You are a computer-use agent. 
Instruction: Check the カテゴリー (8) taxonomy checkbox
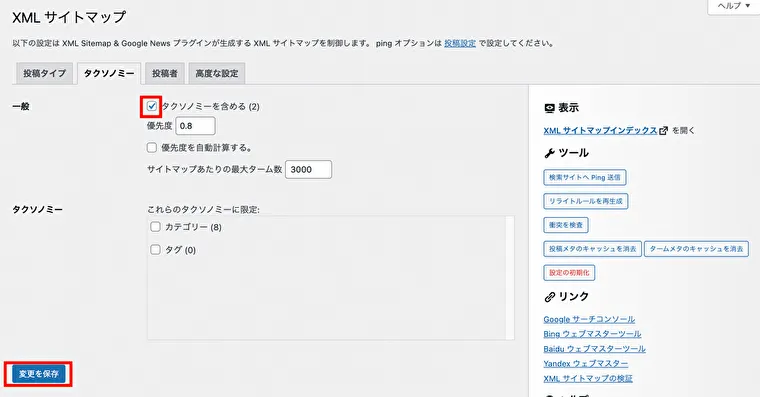[x=155, y=226]
